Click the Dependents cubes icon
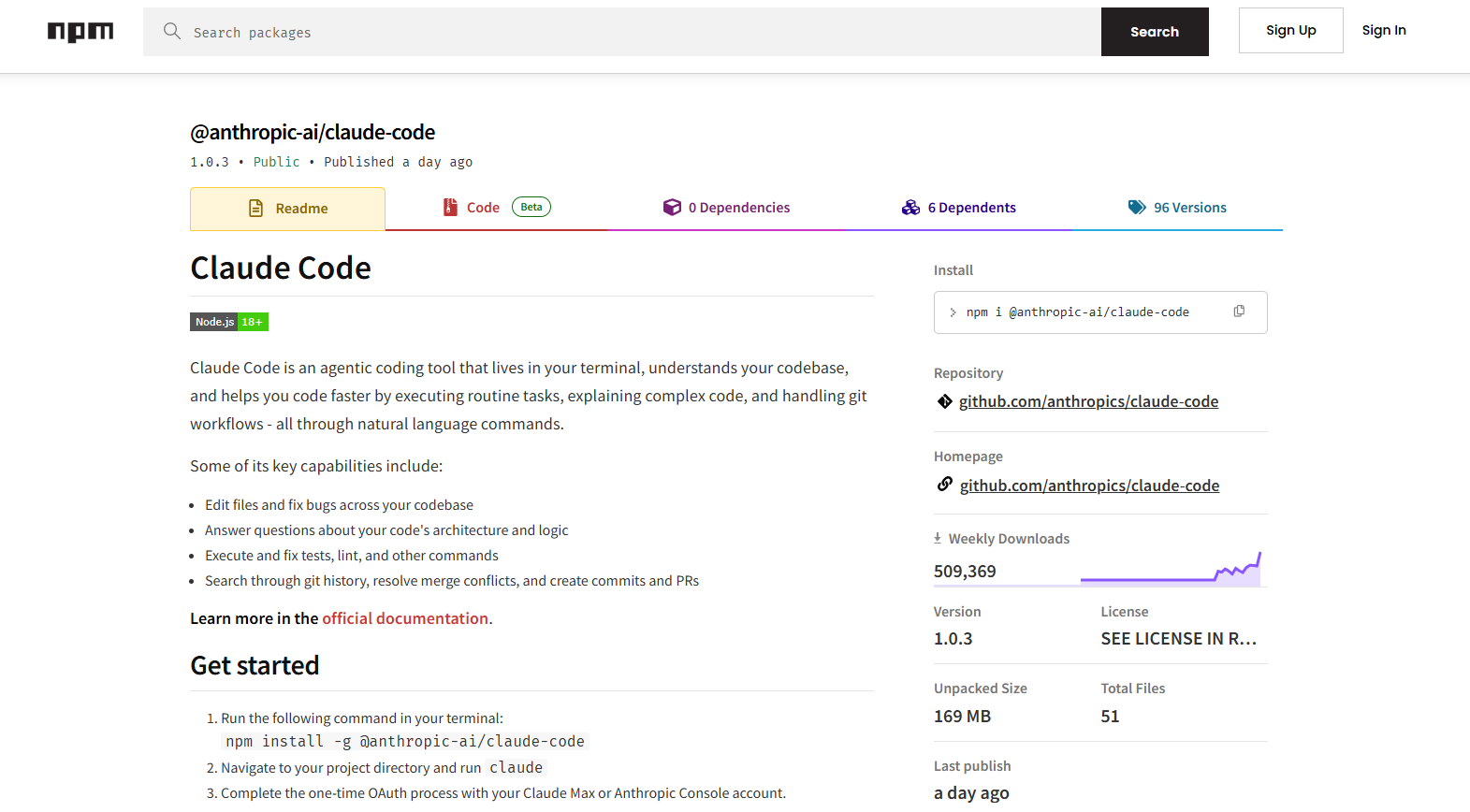This screenshot has width=1470, height=812. (x=910, y=208)
